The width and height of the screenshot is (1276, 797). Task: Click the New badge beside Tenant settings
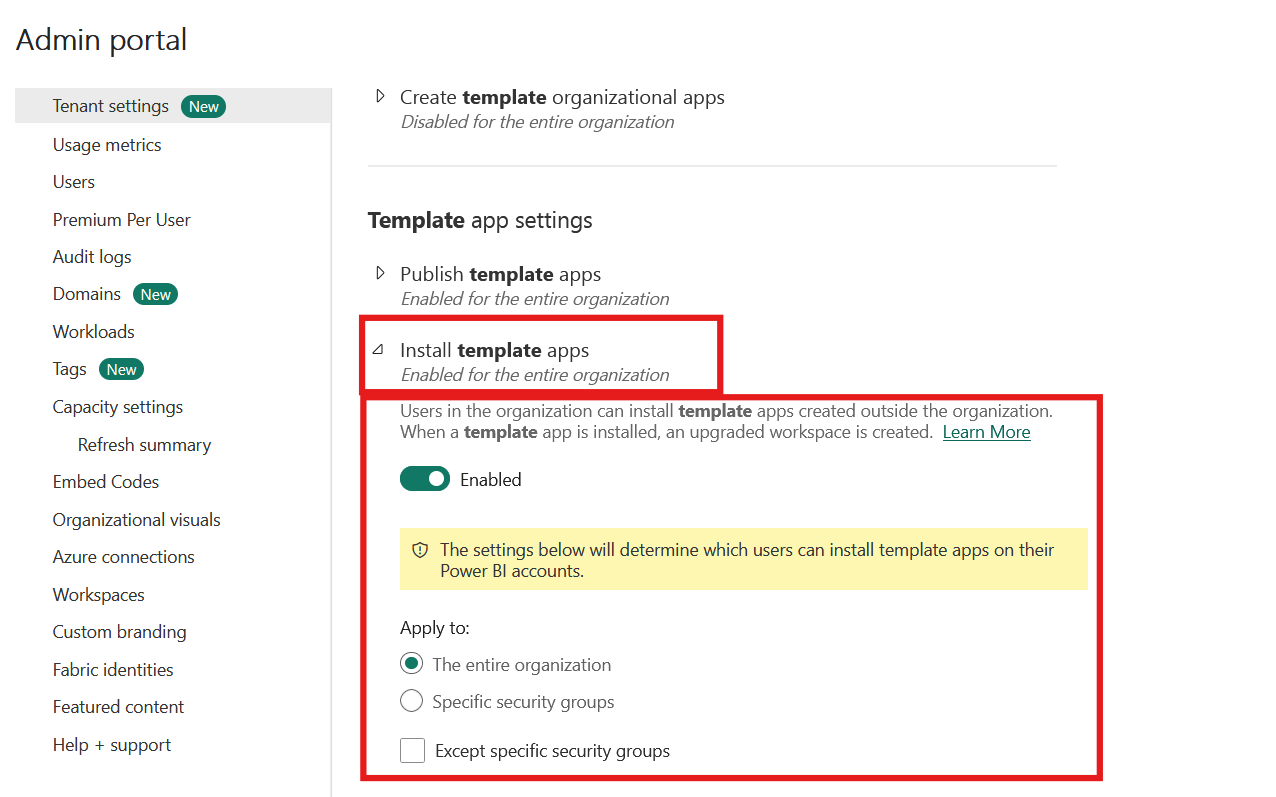[203, 107]
